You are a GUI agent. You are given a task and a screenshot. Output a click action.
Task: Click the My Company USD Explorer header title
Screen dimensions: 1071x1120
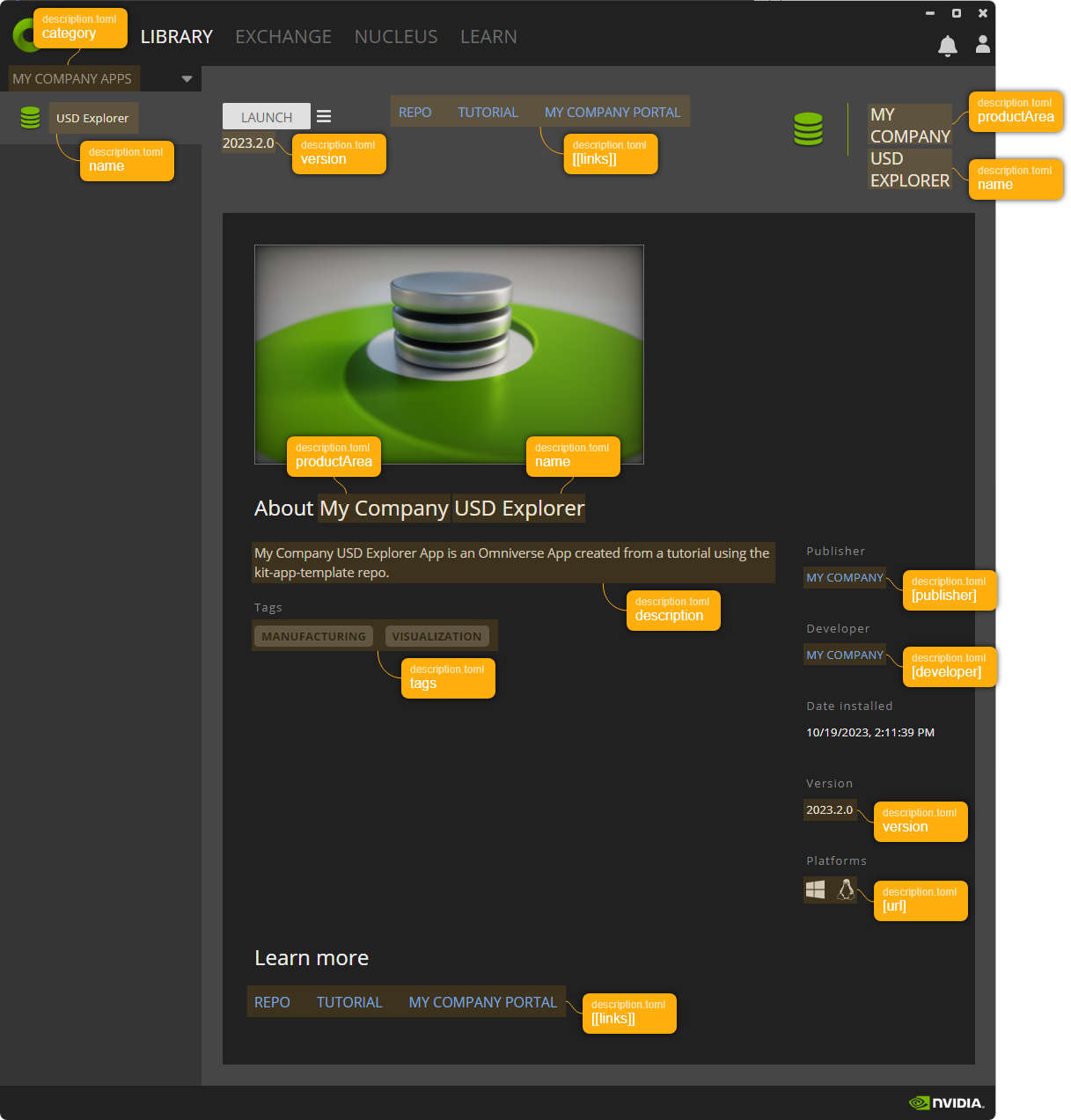tap(910, 148)
